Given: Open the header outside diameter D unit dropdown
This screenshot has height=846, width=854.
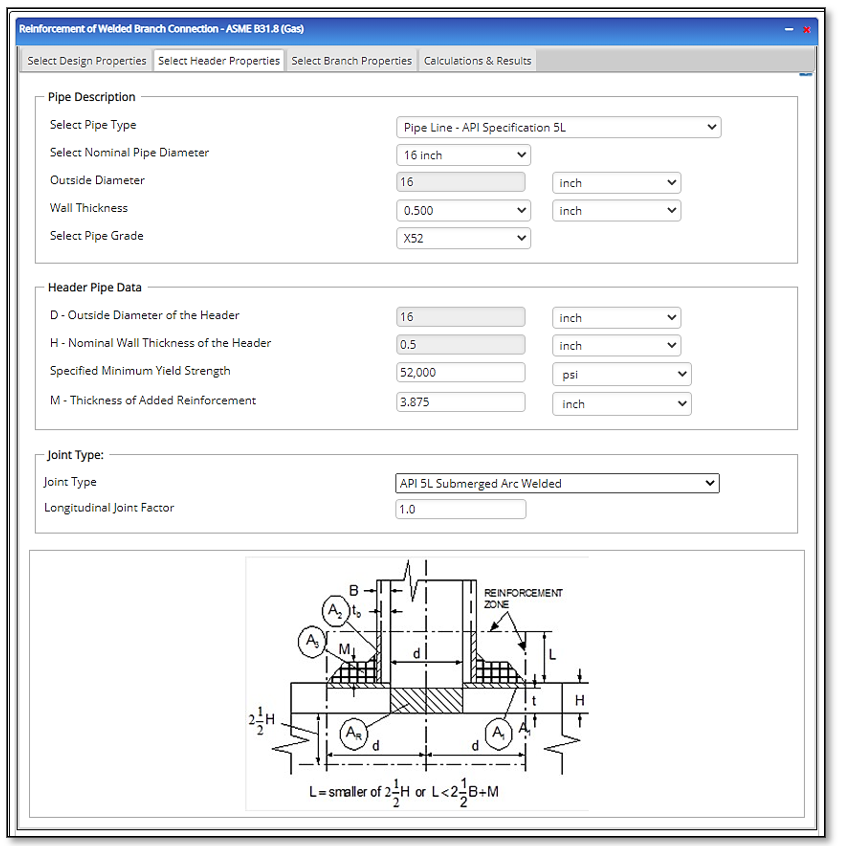Looking at the screenshot, I should pos(616,318).
